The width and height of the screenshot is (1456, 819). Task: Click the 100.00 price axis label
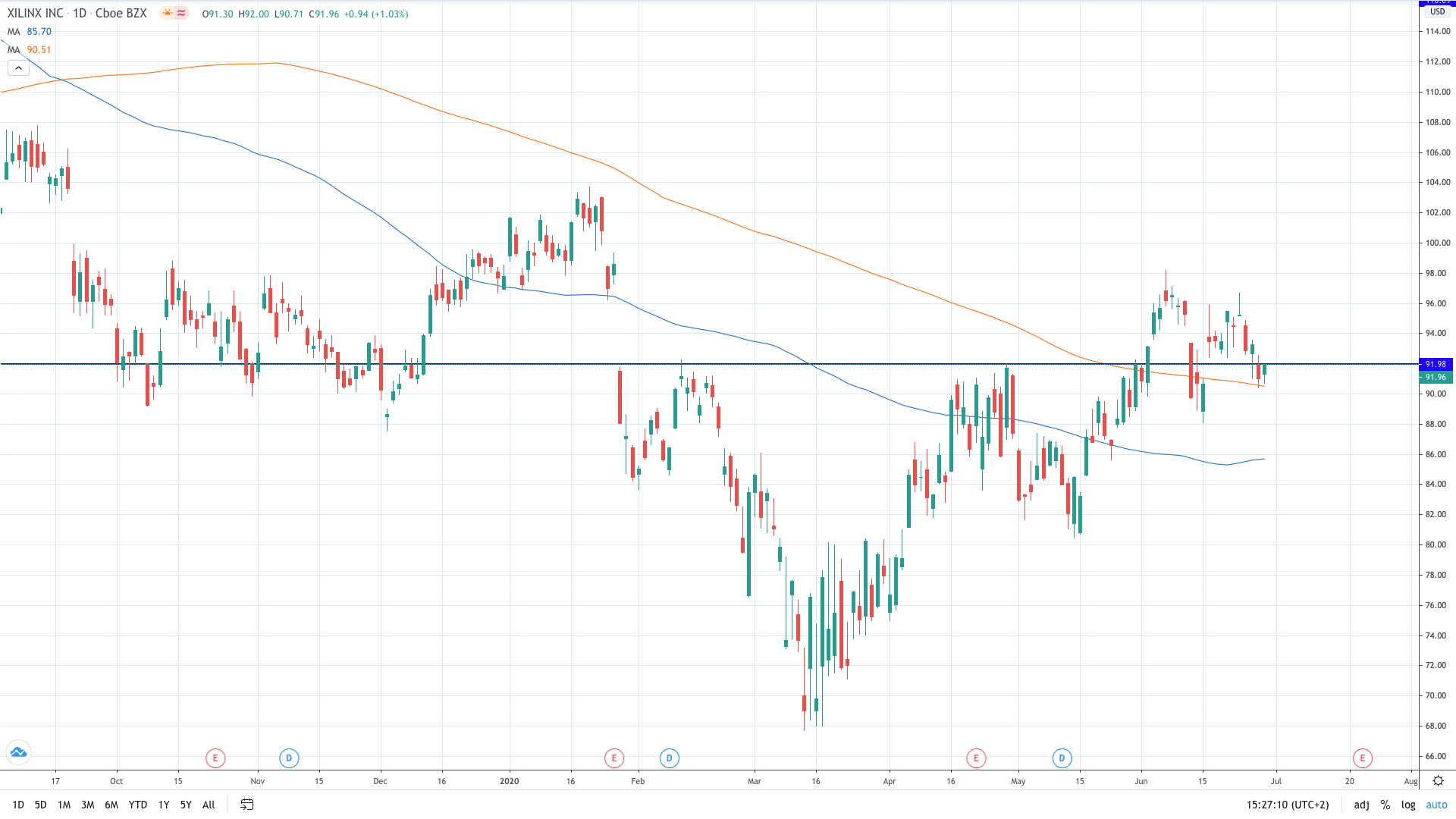point(1438,243)
